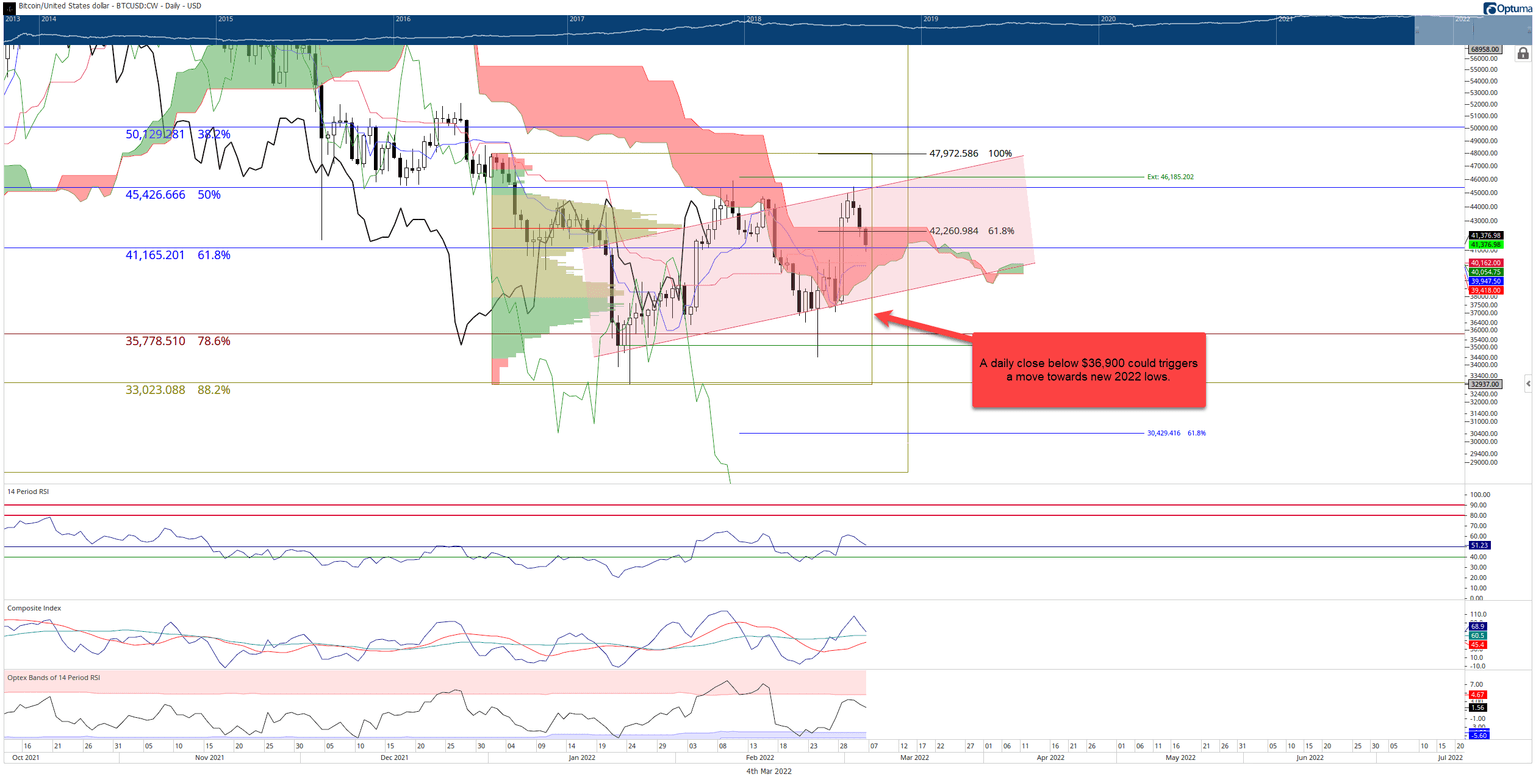
Task: Click the 2016 marker in the overview strip
Action: click(404, 19)
